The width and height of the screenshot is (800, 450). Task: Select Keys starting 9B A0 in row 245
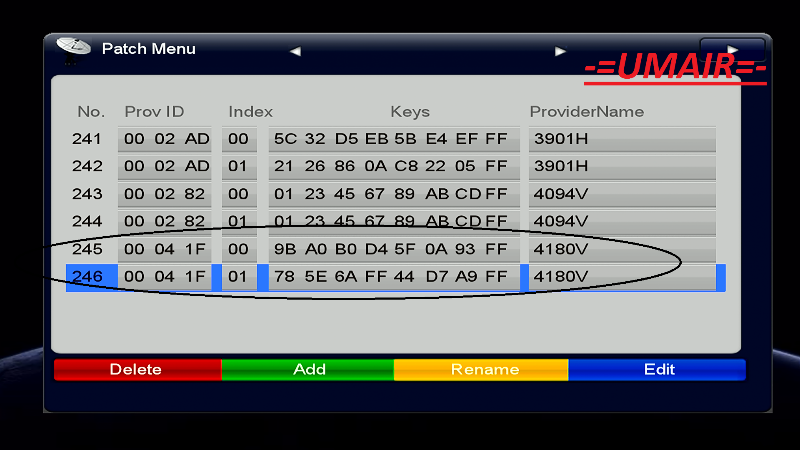pos(391,249)
